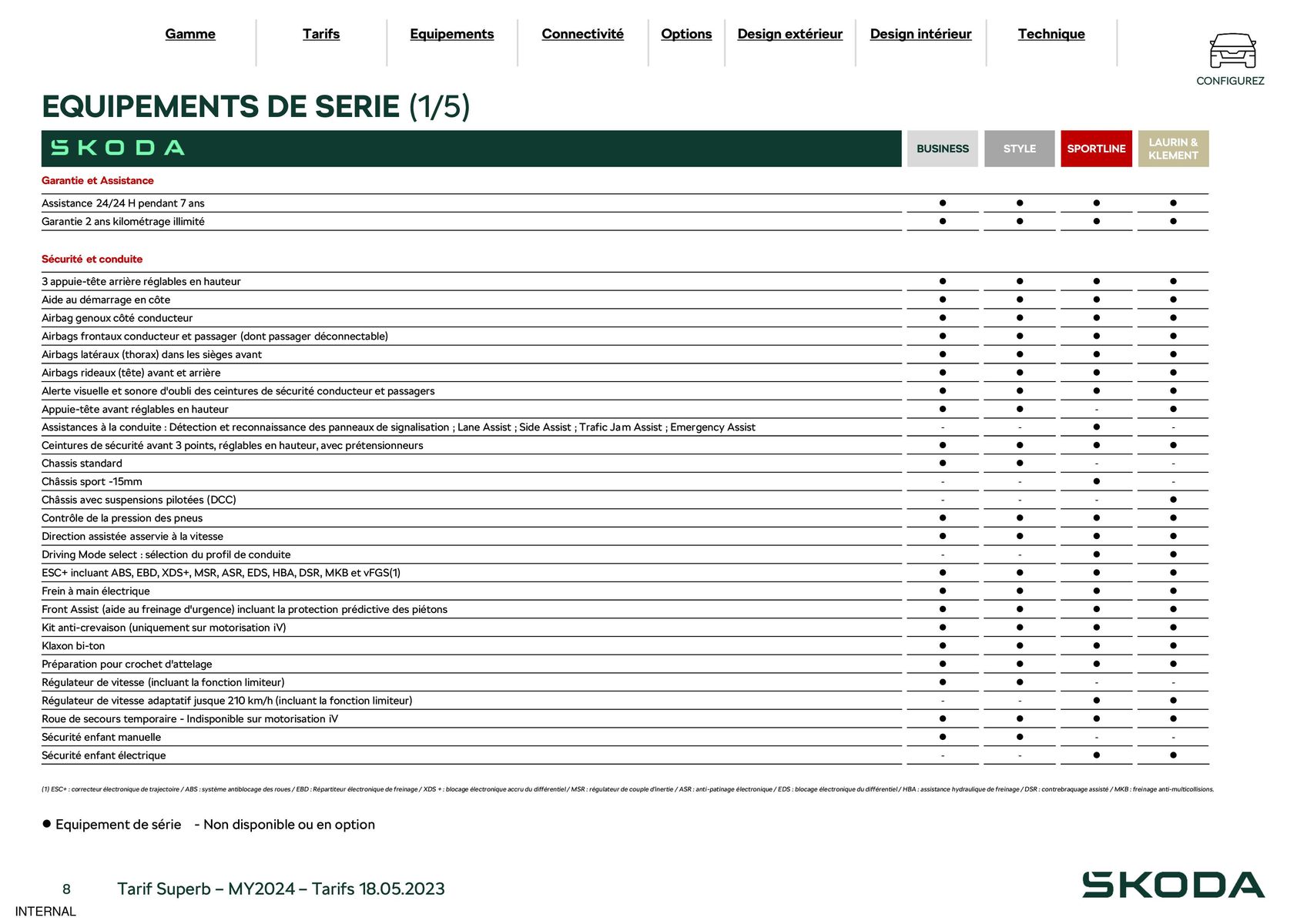Click 'Appuie-tête avant réglables en hauteur'
The height and width of the screenshot is (924, 1307).
[x=136, y=410]
